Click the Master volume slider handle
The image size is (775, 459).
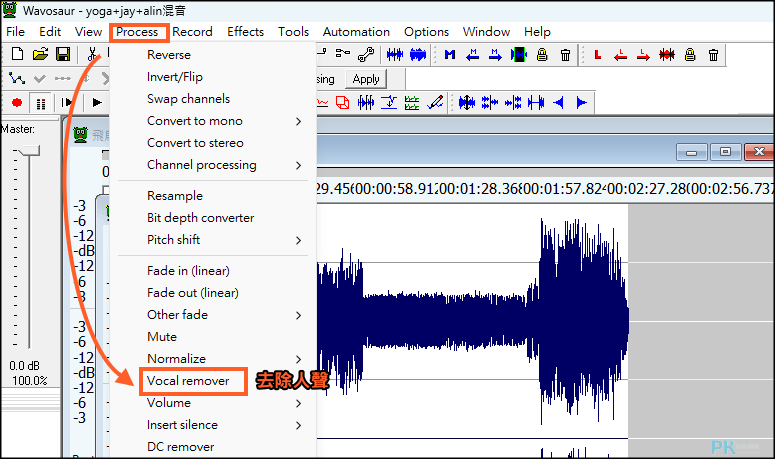29,151
